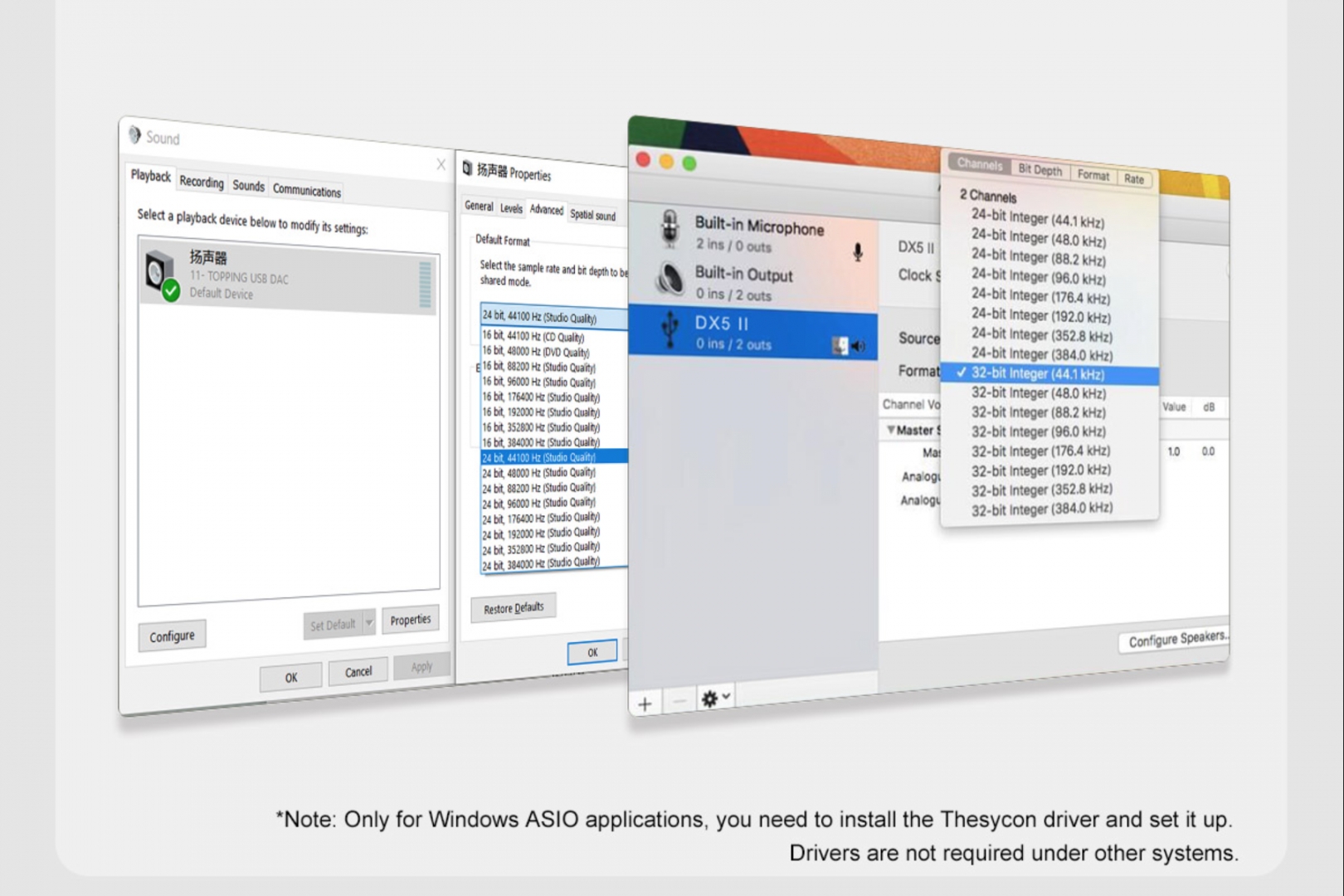Switch to the Recording tab
Screen dimensions: 1344x896
[202, 182]
